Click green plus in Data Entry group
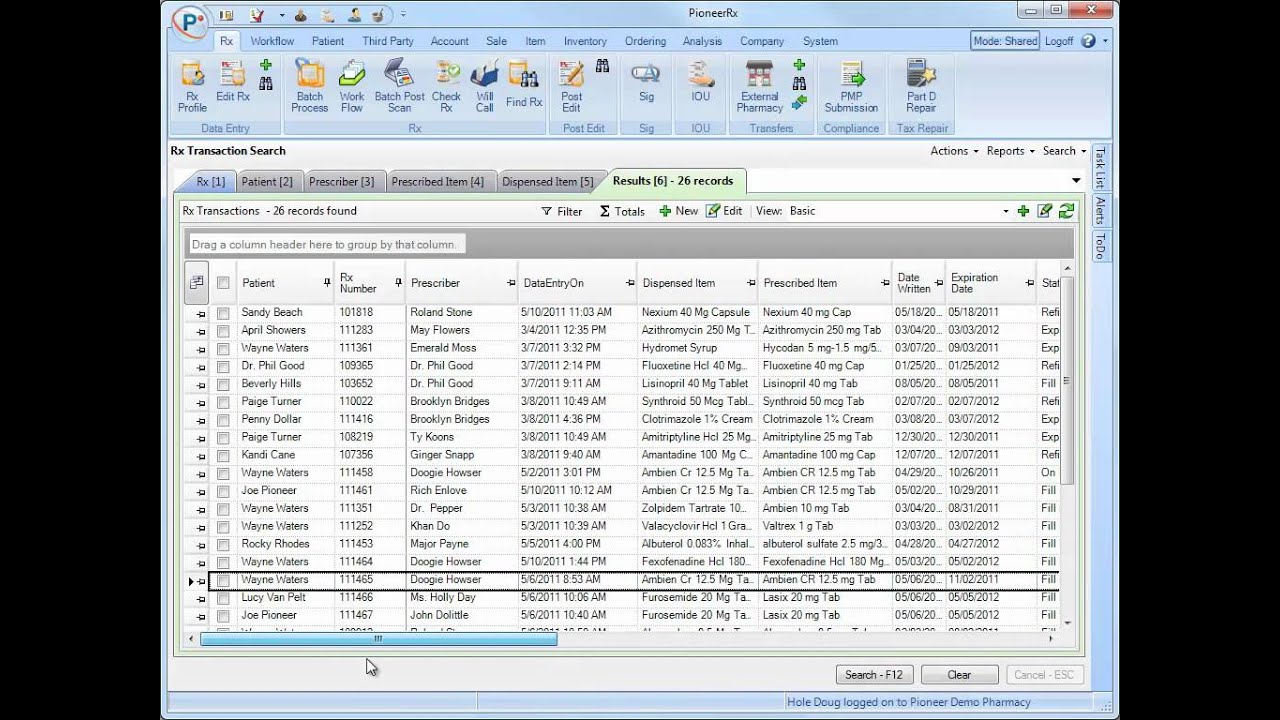 [266, 65]
